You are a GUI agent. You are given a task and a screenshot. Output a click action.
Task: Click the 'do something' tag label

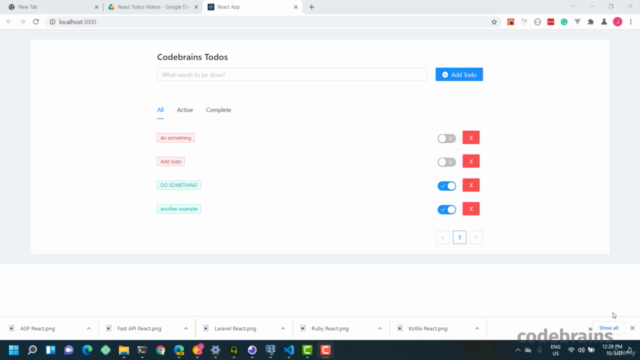pos(176,138)
